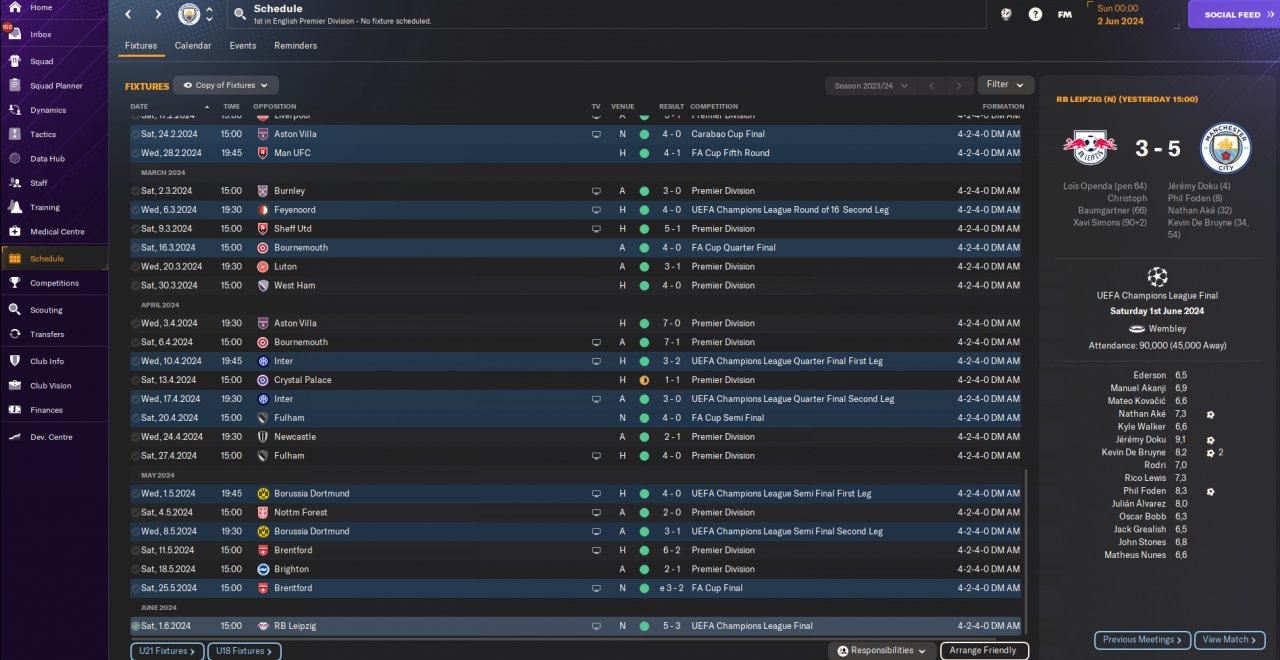Open the Club Vision icon

coord(15,385)
